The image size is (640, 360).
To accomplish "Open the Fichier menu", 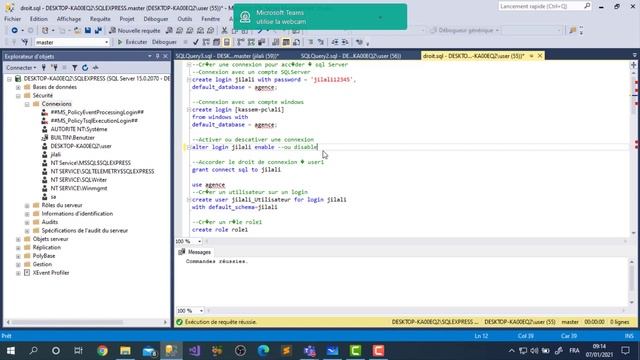I will click(13, 19).
